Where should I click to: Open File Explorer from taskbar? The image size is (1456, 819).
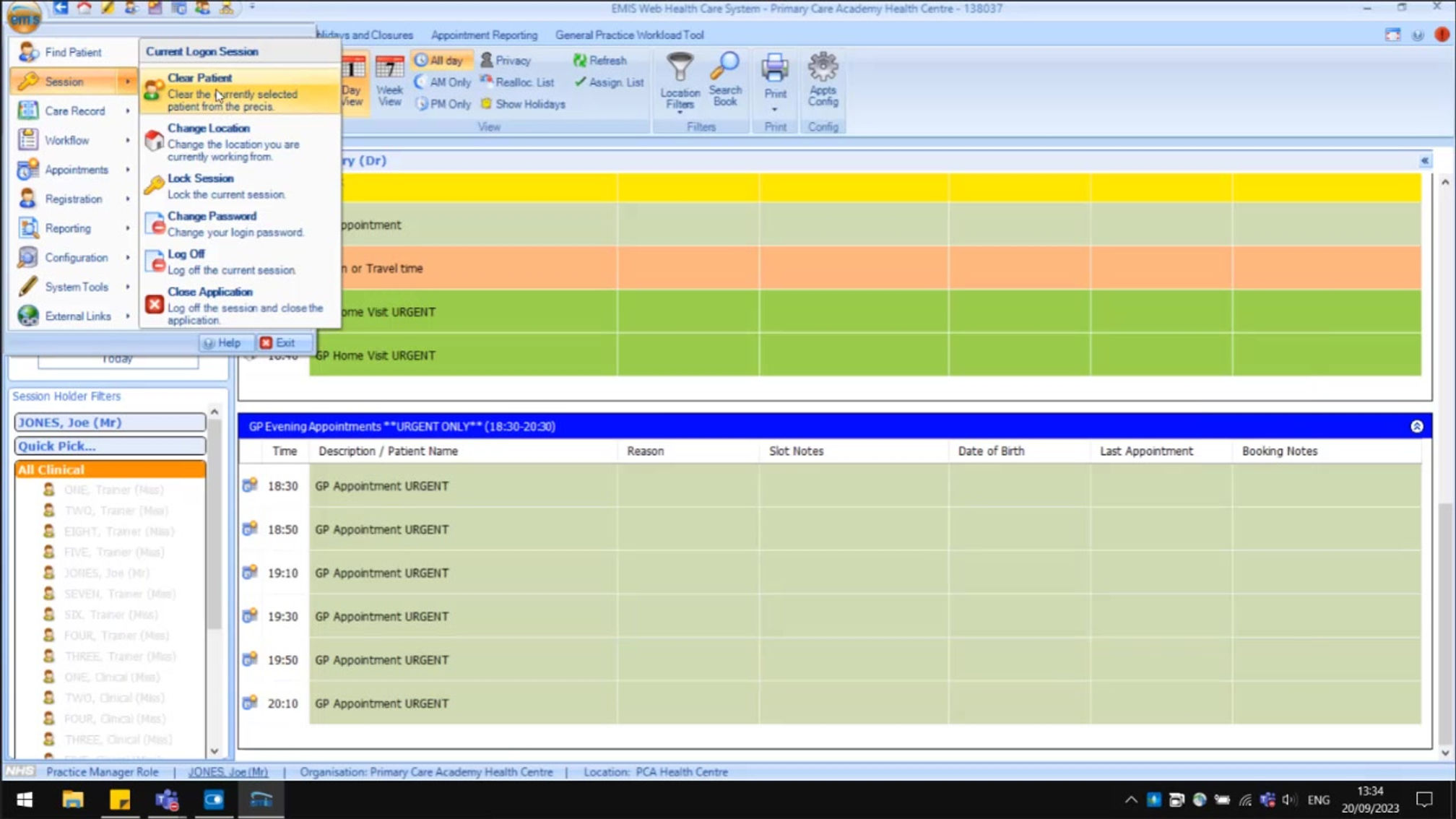coord(73,799)
